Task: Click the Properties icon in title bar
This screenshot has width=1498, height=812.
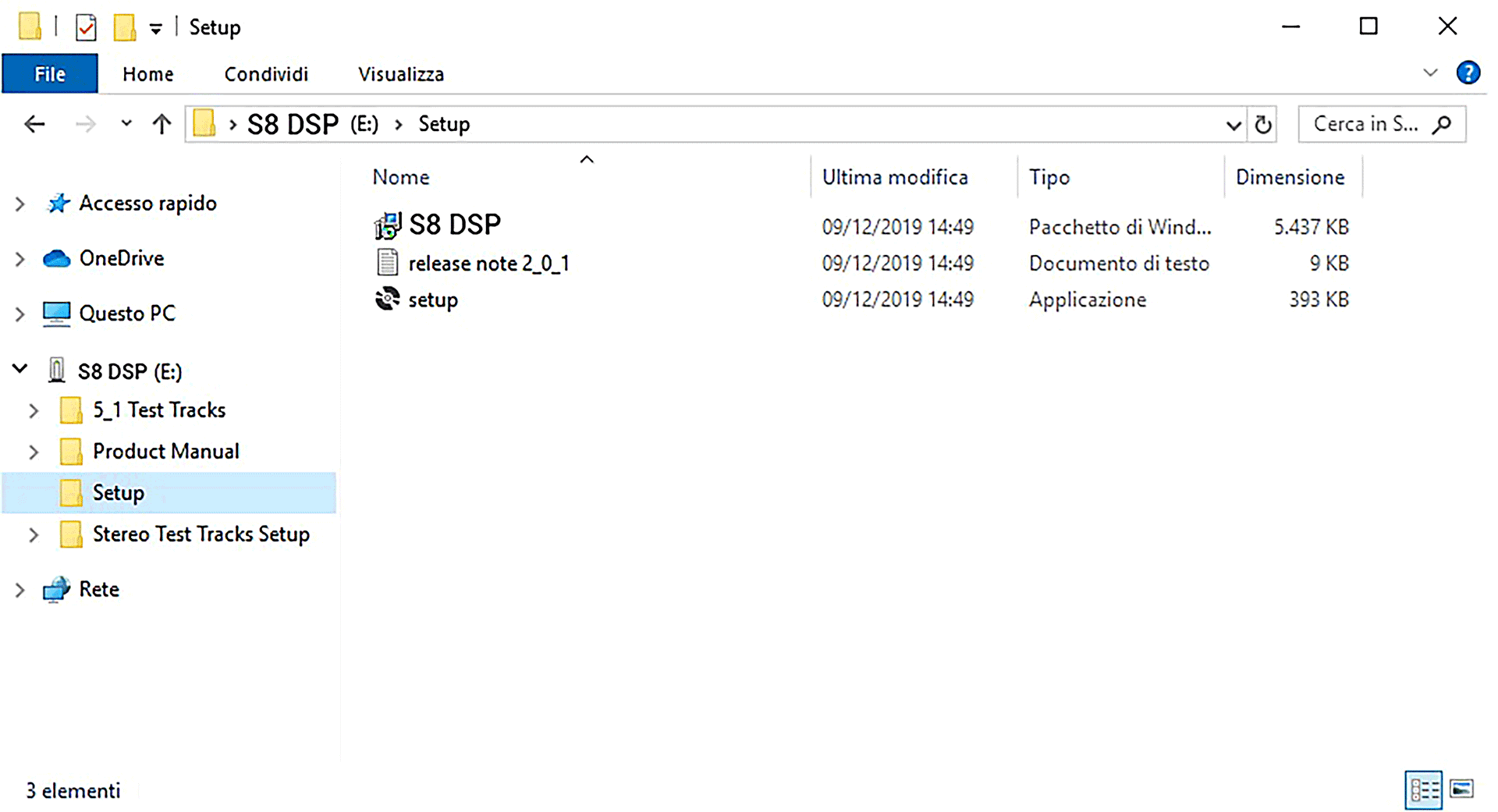Action: tap(86, 28)
